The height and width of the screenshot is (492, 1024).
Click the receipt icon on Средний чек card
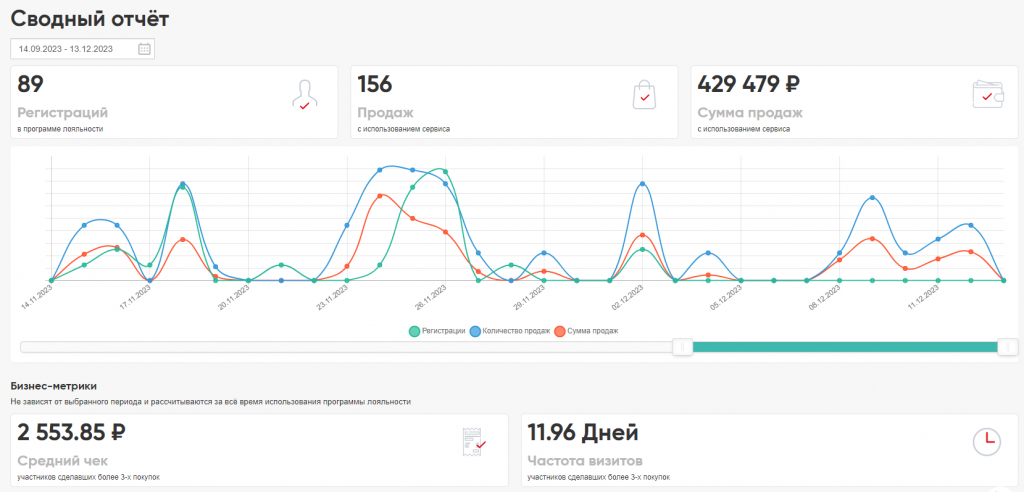[x=473, y=442]
